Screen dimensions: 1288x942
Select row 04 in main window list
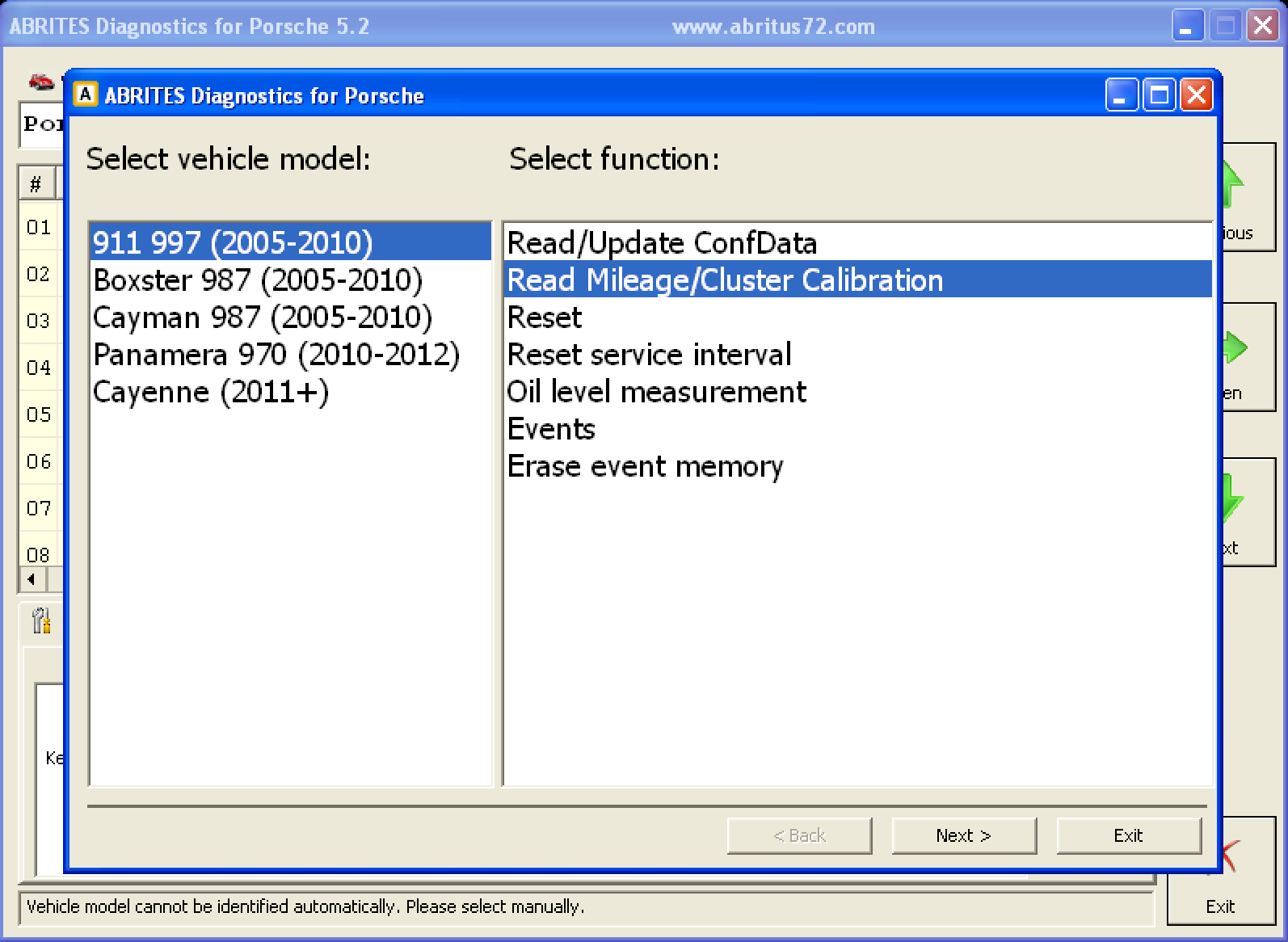click(39, 368)
